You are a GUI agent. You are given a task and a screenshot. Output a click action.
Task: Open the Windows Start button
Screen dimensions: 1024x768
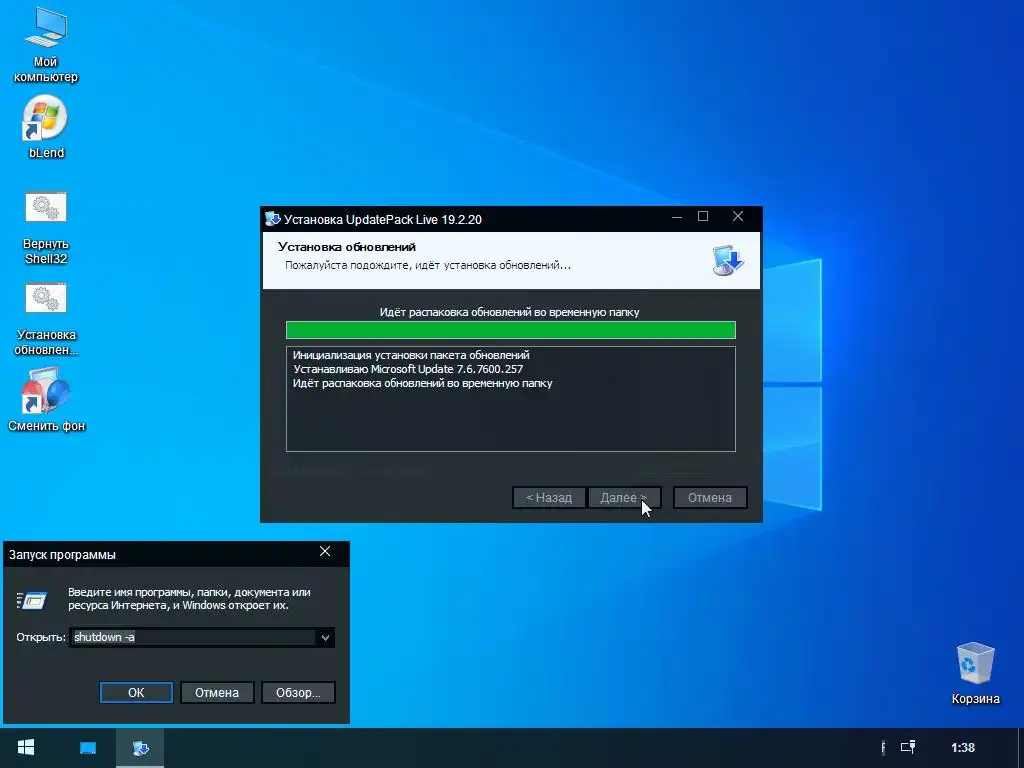25,747
